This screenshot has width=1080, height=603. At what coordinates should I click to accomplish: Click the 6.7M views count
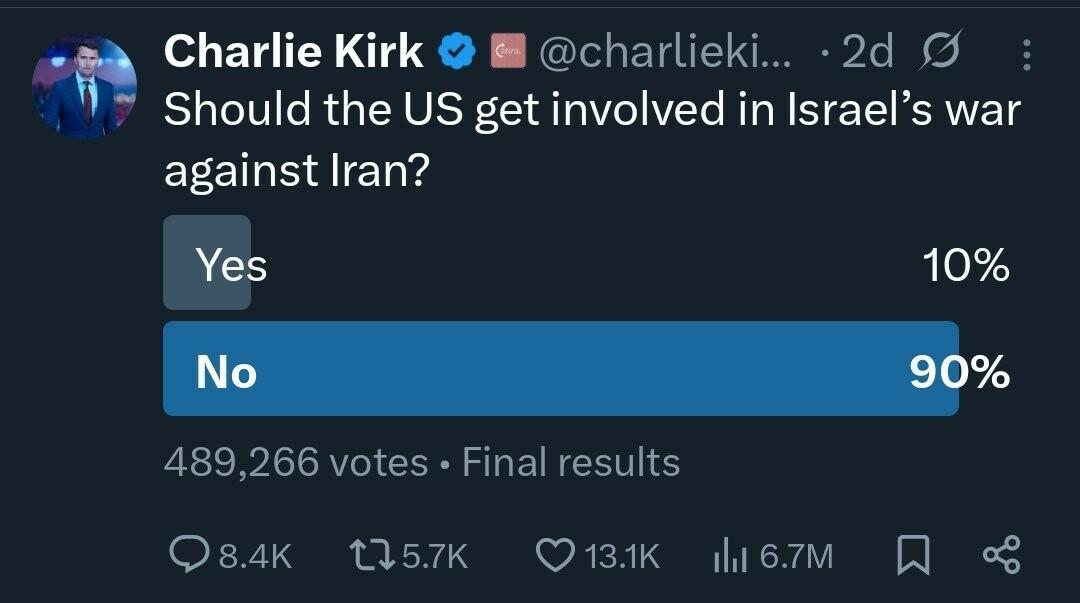(x=796, y=556)
